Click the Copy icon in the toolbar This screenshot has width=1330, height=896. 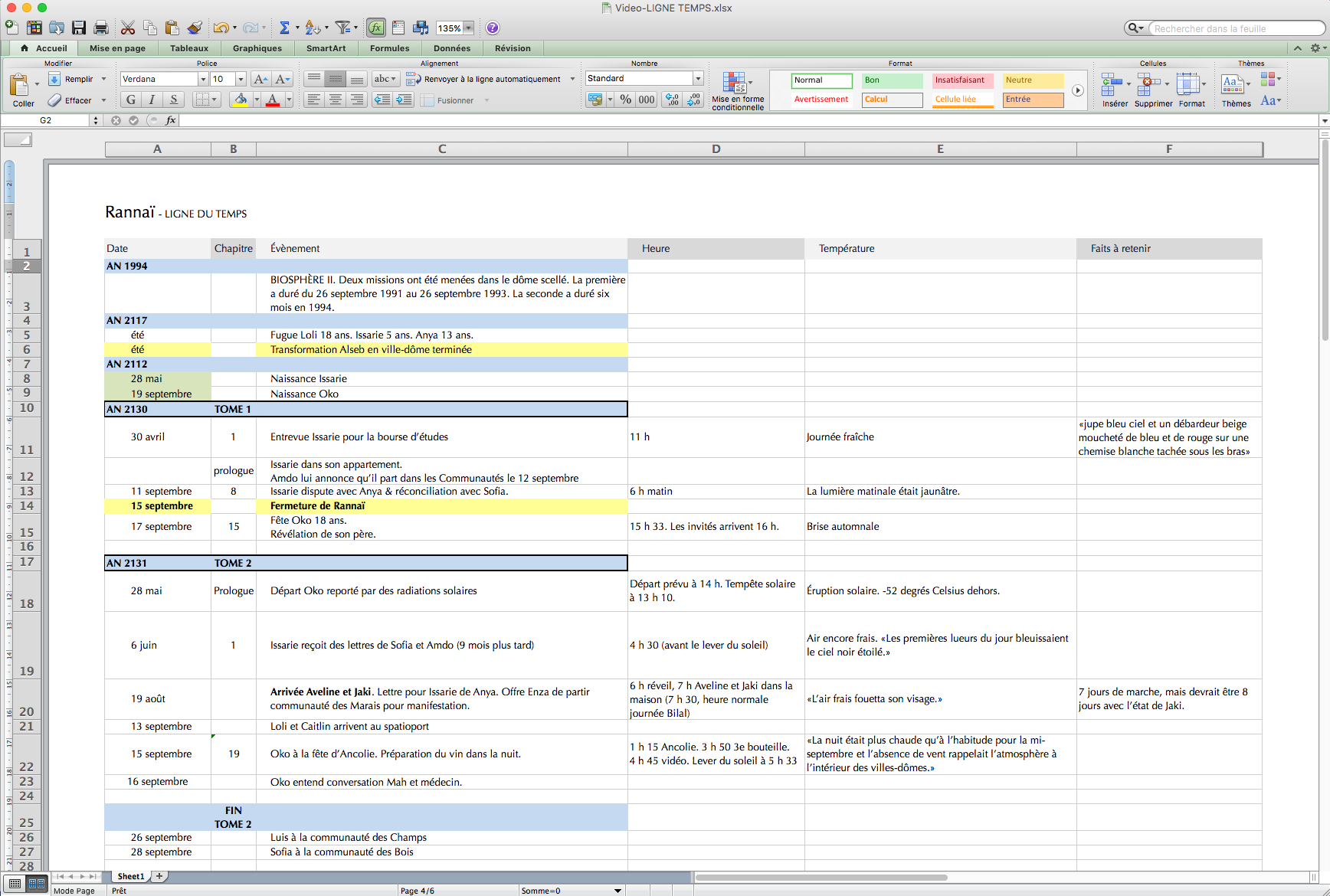pyautogui.click(x=150, y=28)
